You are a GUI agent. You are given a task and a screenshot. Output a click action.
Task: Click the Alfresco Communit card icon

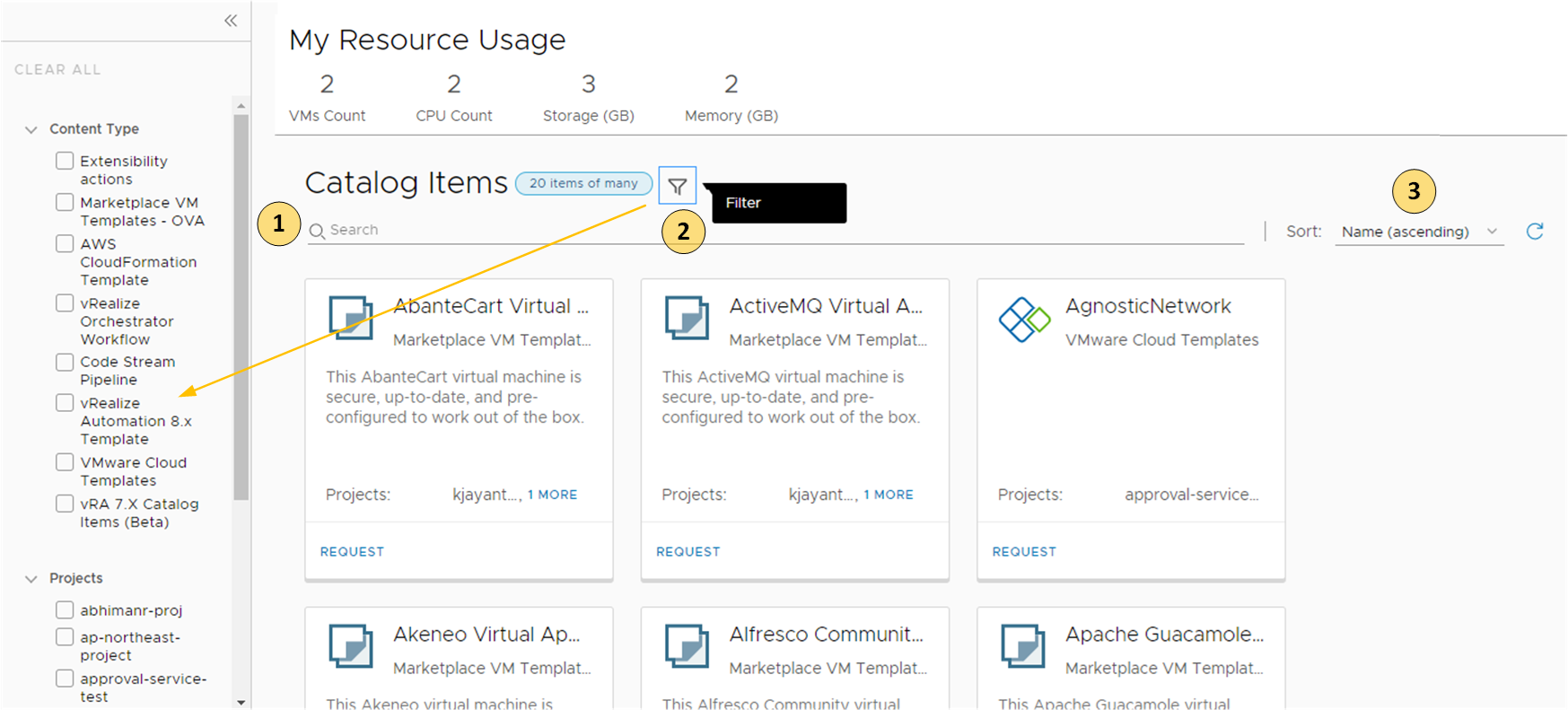pos(688,646)
